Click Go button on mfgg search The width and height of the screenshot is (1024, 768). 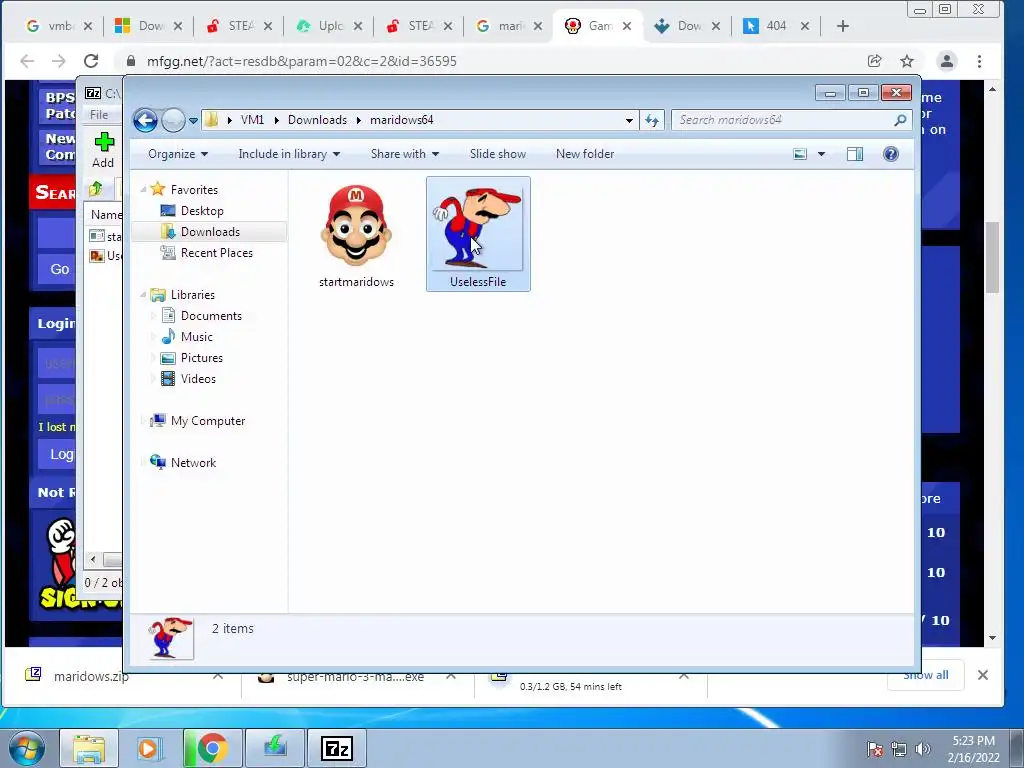pos(59,269)
